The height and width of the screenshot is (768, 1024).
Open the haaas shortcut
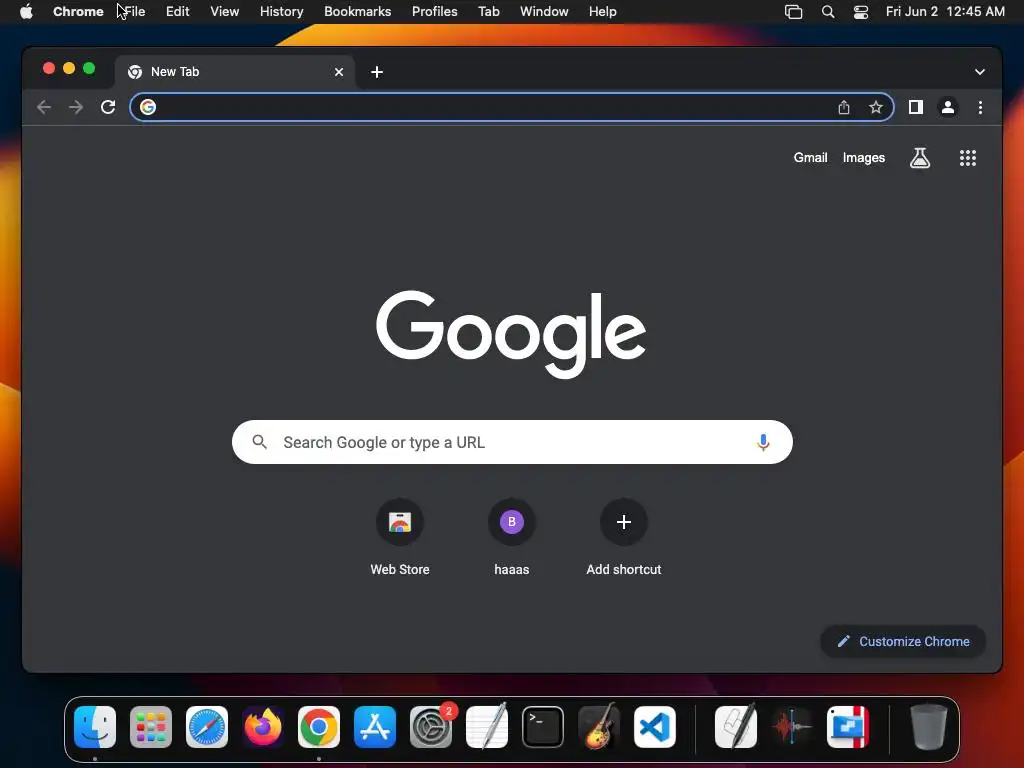511,537
